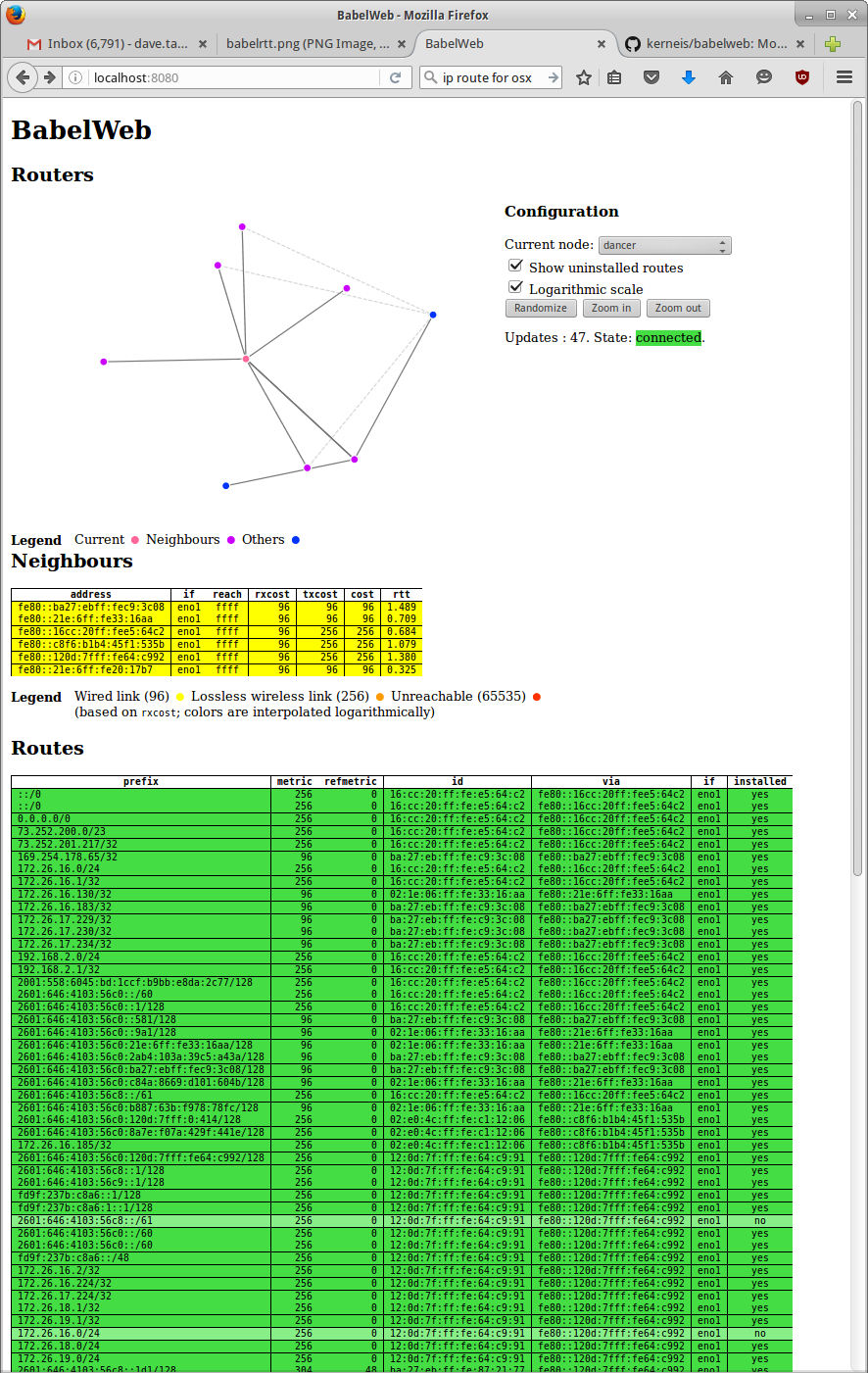Click the Zoom out button

(678, 308)
